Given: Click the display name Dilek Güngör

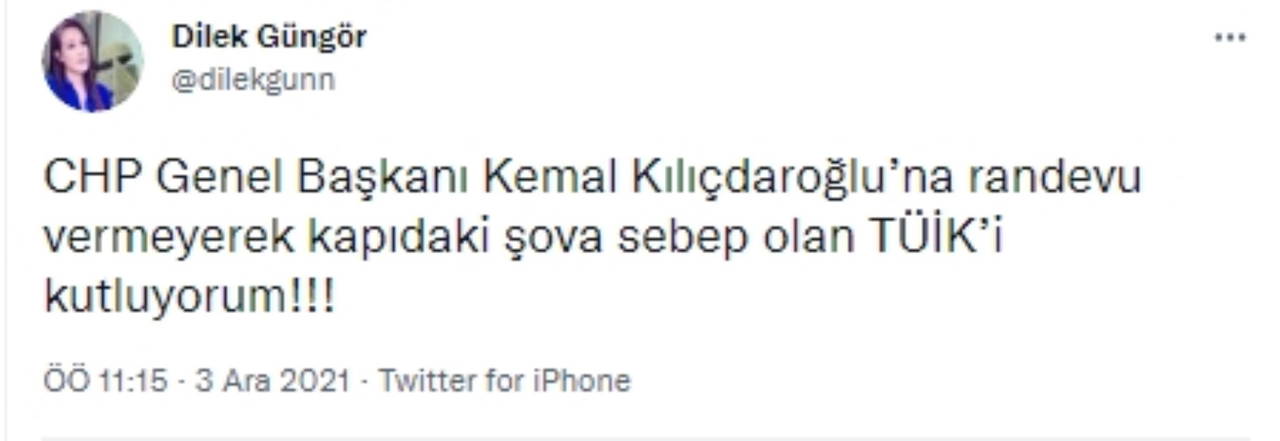Looking at the screenshot, I should point(269,37).
